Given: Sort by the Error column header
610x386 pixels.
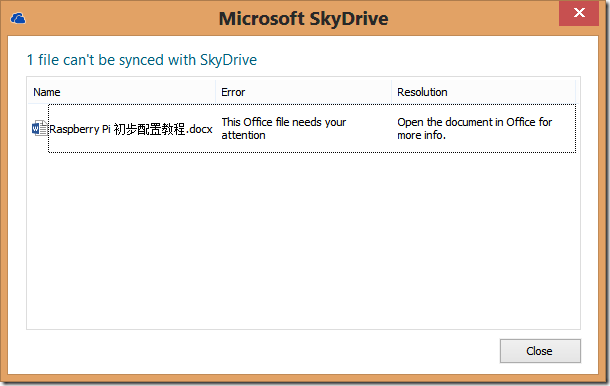Looking at the screenshot, I should click(x=303, y=92).
